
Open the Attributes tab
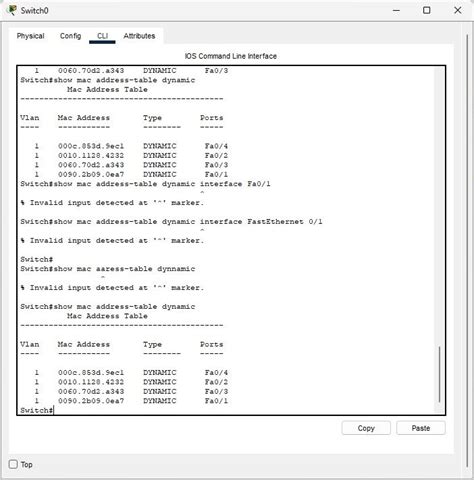(x=139, y=36)
